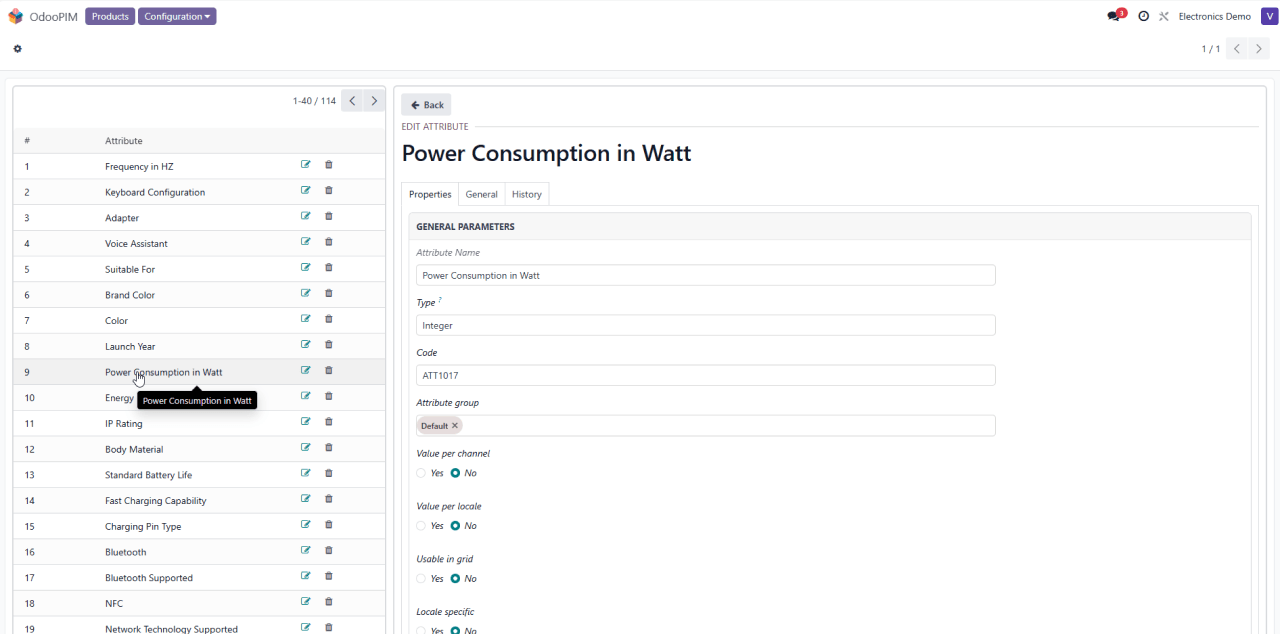Screen dimensions: 1280x634
Task: Click the edit icon for Brand Color
Action: coord(306,294)
